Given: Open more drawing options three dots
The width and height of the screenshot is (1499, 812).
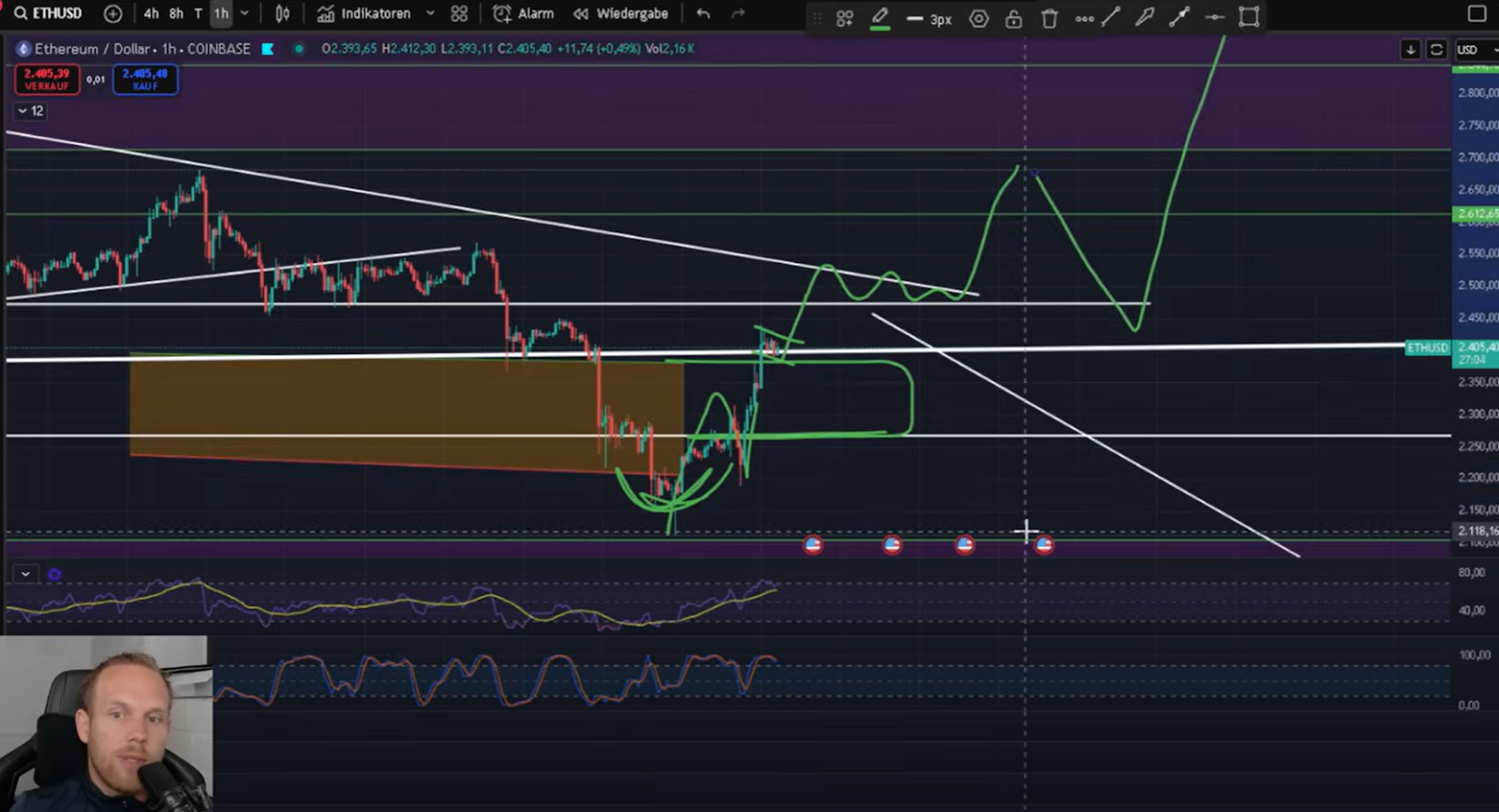Looking at the screenshot, I should (1084, 18).
